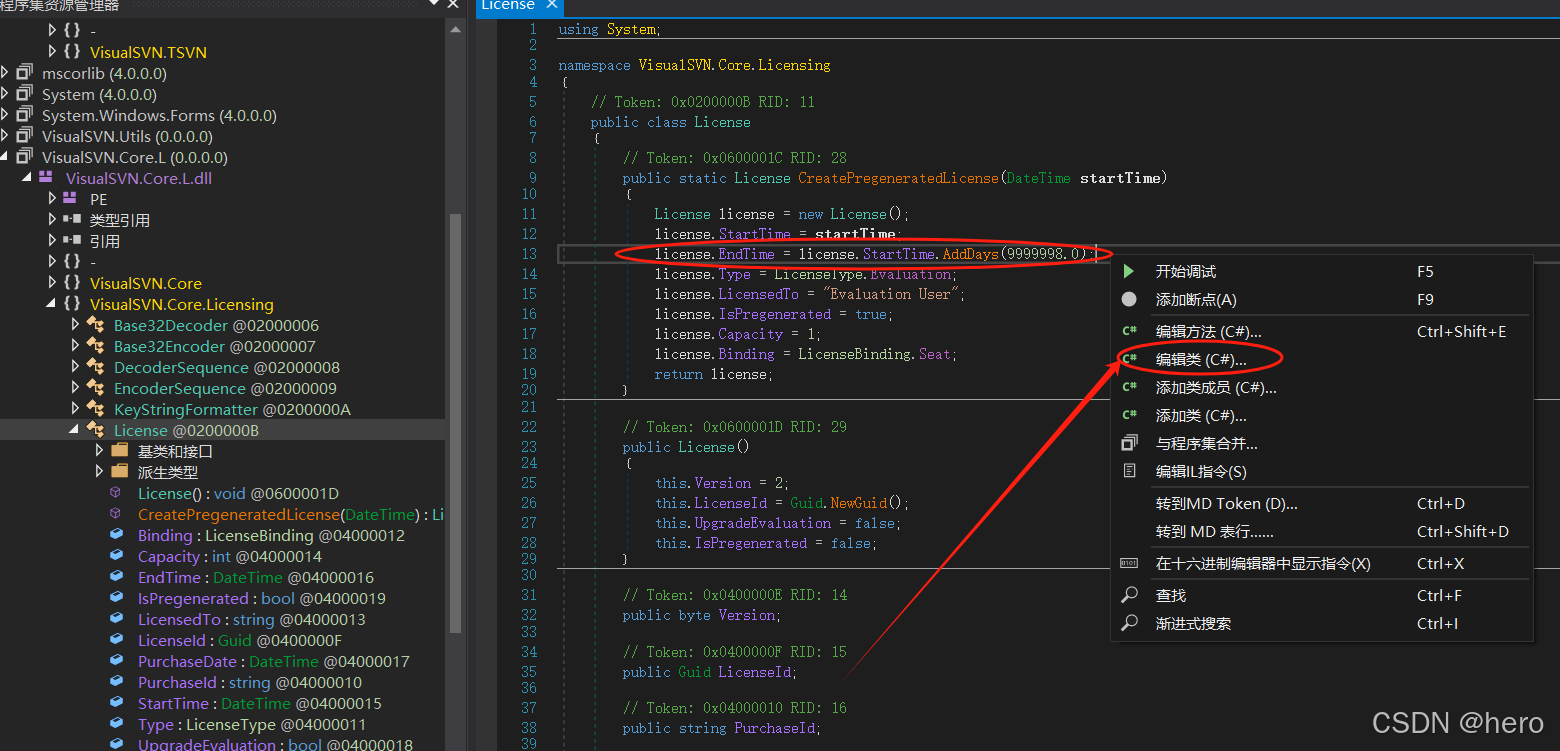Expand the 派生类型 folder node

[100, 472]
